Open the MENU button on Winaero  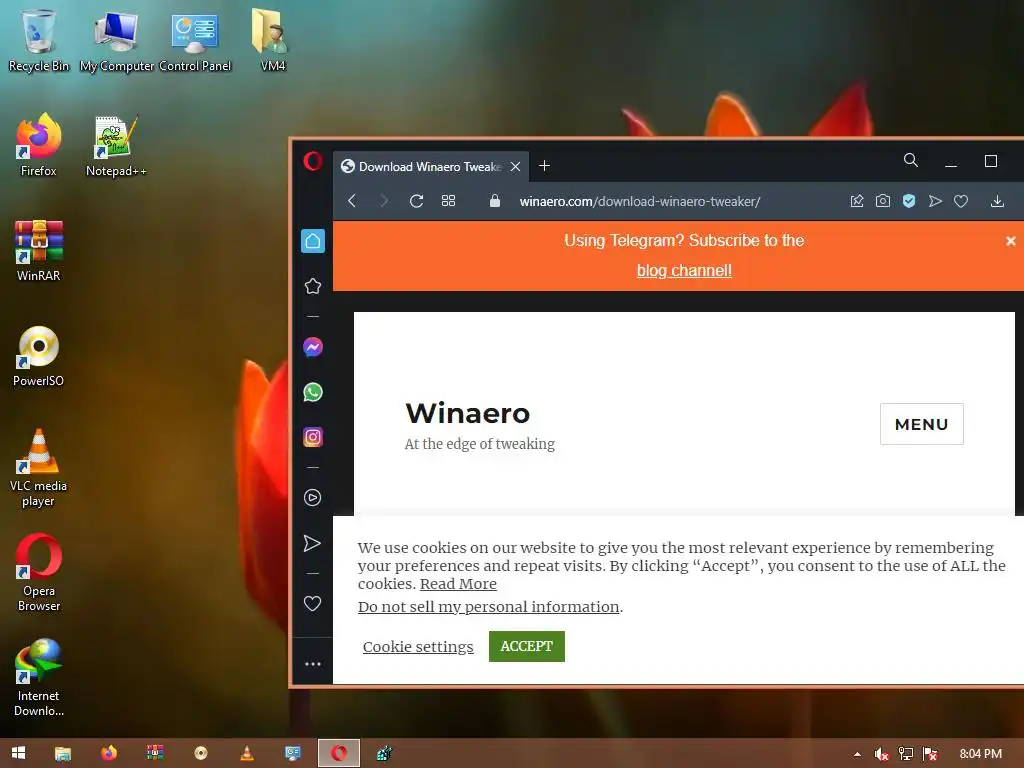tap(921, 424)
